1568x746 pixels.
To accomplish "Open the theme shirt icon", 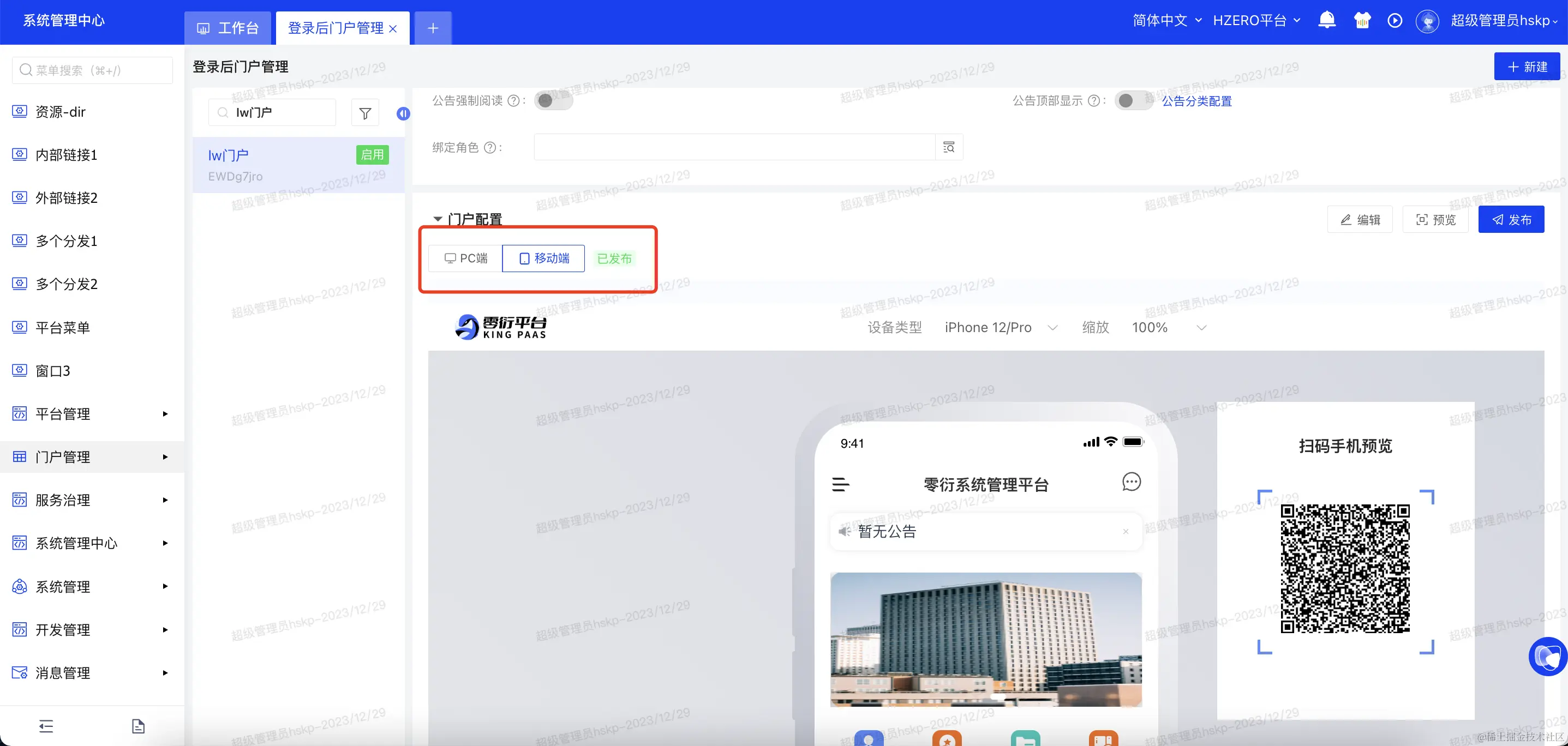I will click(x=1362, y=20).
